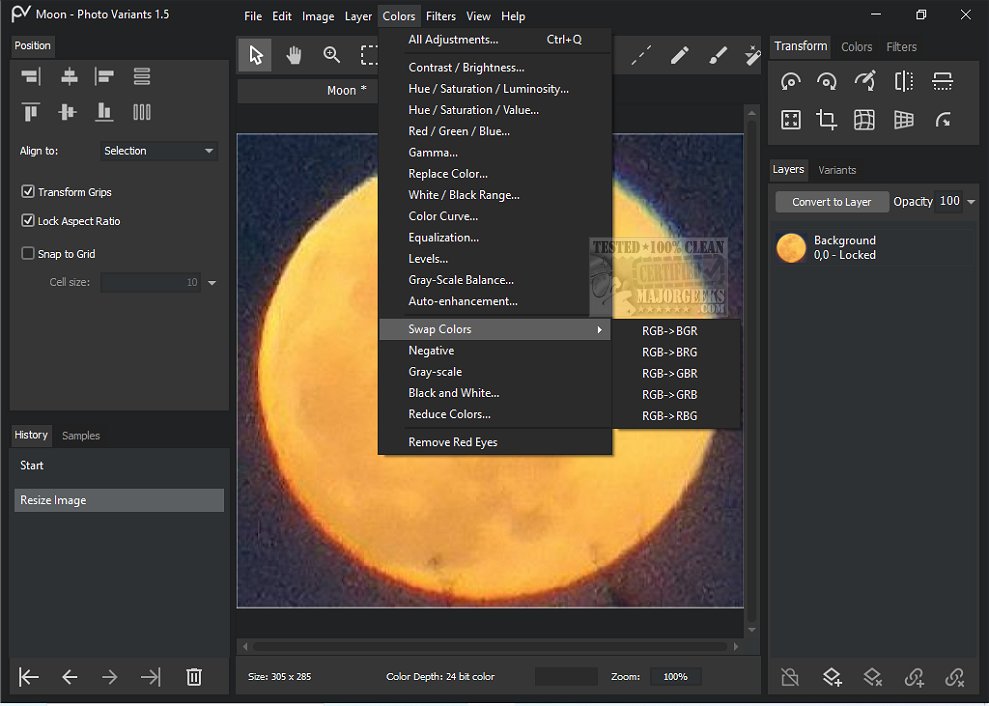Viewport: 989px width, 706px height.
Task: Expand the Swap Colors submenu
Action: coord(495,329)
